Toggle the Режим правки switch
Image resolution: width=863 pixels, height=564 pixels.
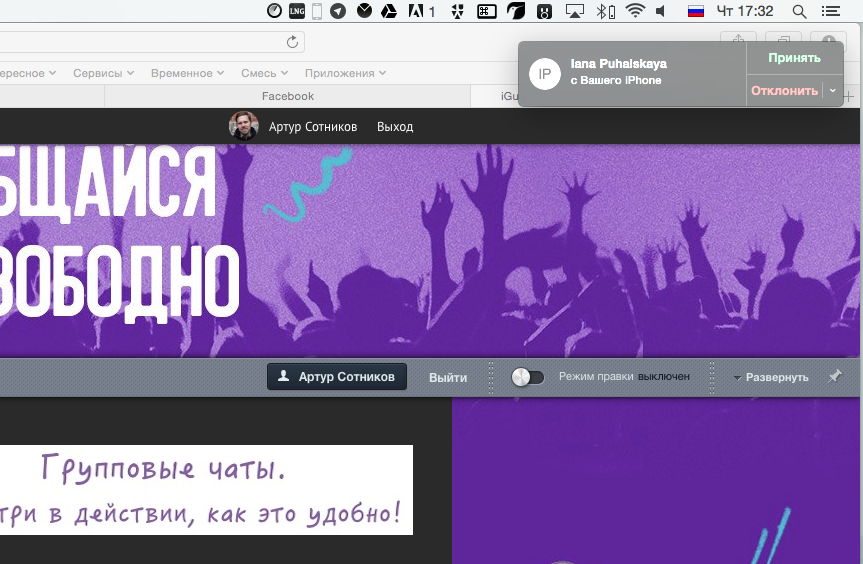(x=528, y=377)
